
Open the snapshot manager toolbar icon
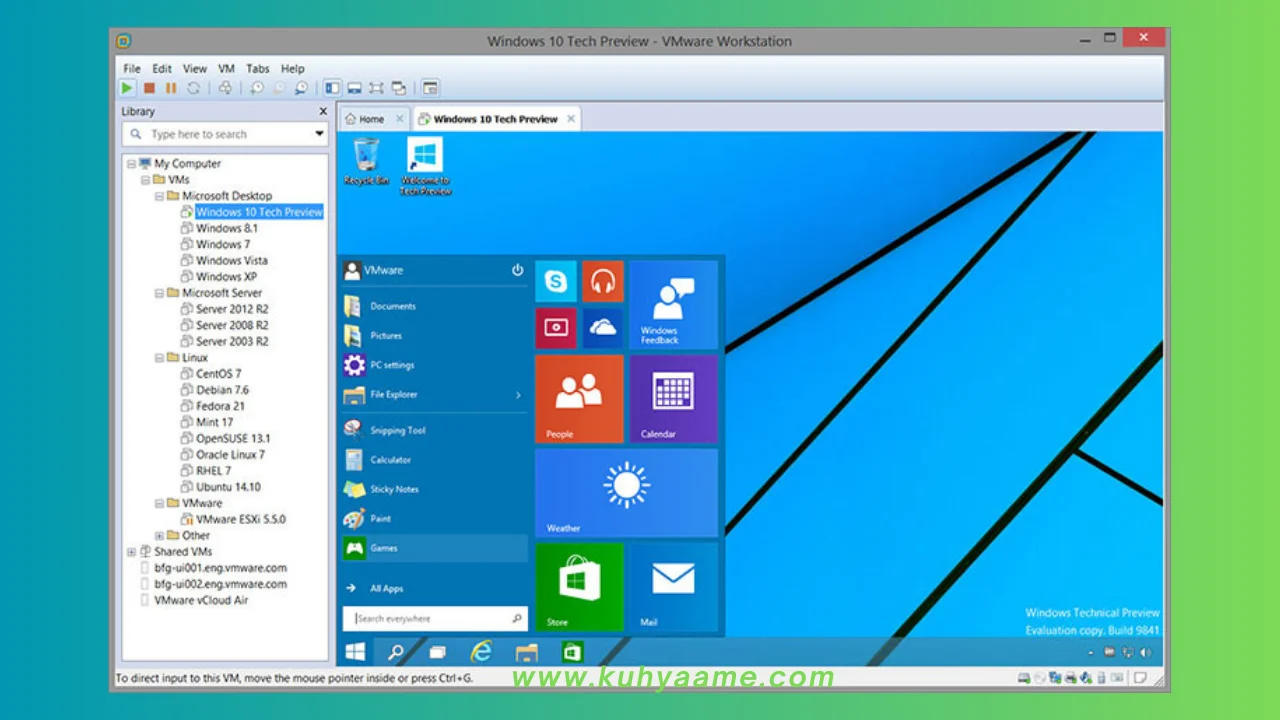click(x=301, y=88)
